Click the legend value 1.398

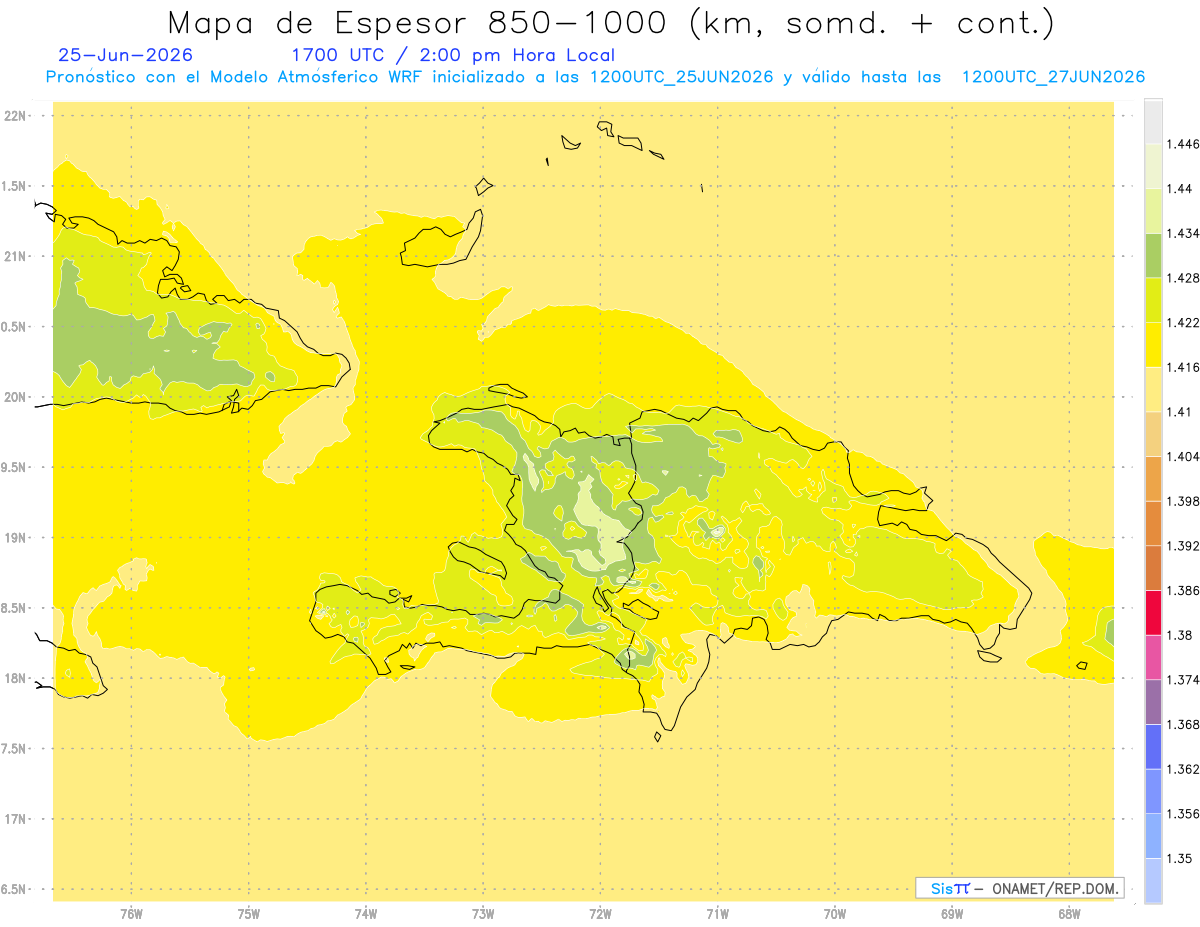coord(1183,501)
